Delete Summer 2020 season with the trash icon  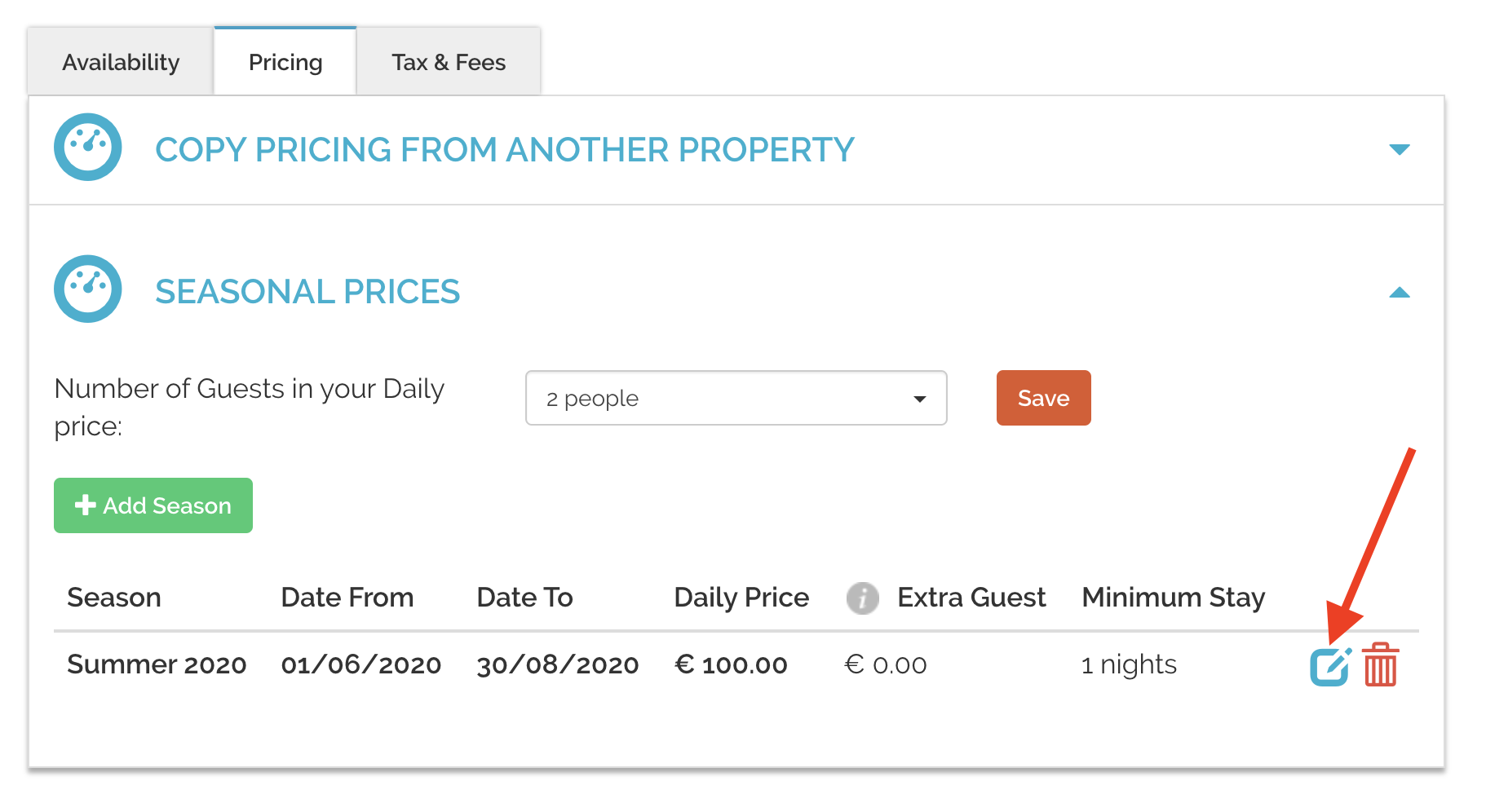1381,664
